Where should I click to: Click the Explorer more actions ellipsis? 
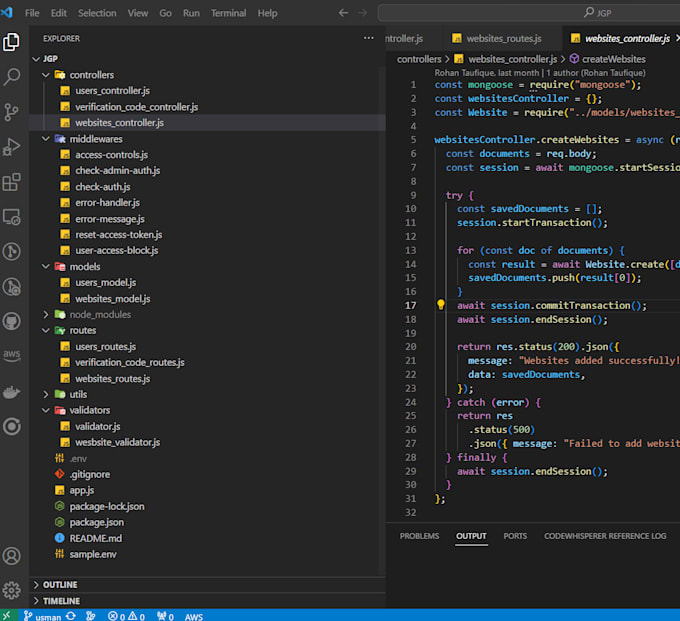(369, 38)
